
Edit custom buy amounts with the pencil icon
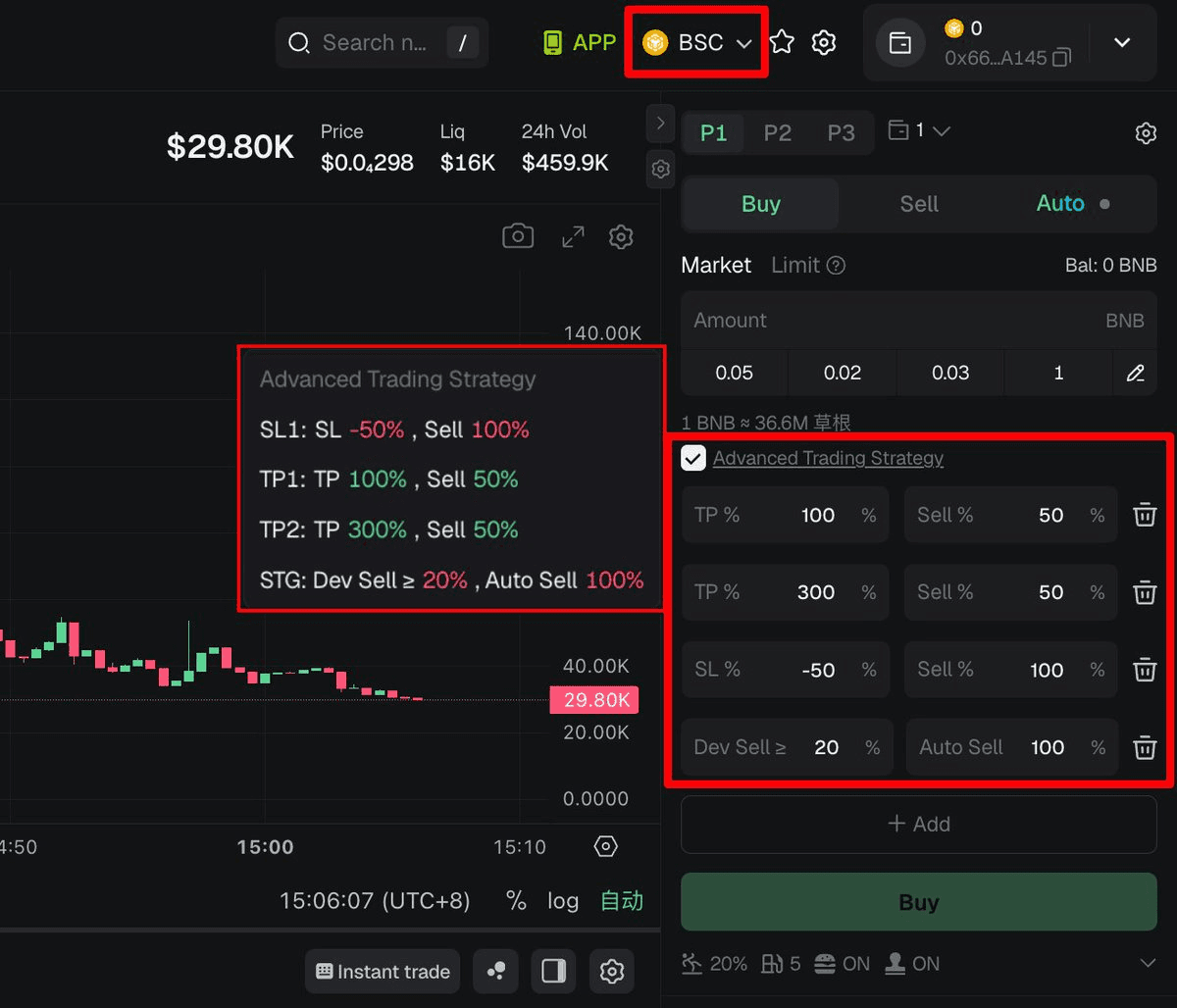pos(1135,373)
